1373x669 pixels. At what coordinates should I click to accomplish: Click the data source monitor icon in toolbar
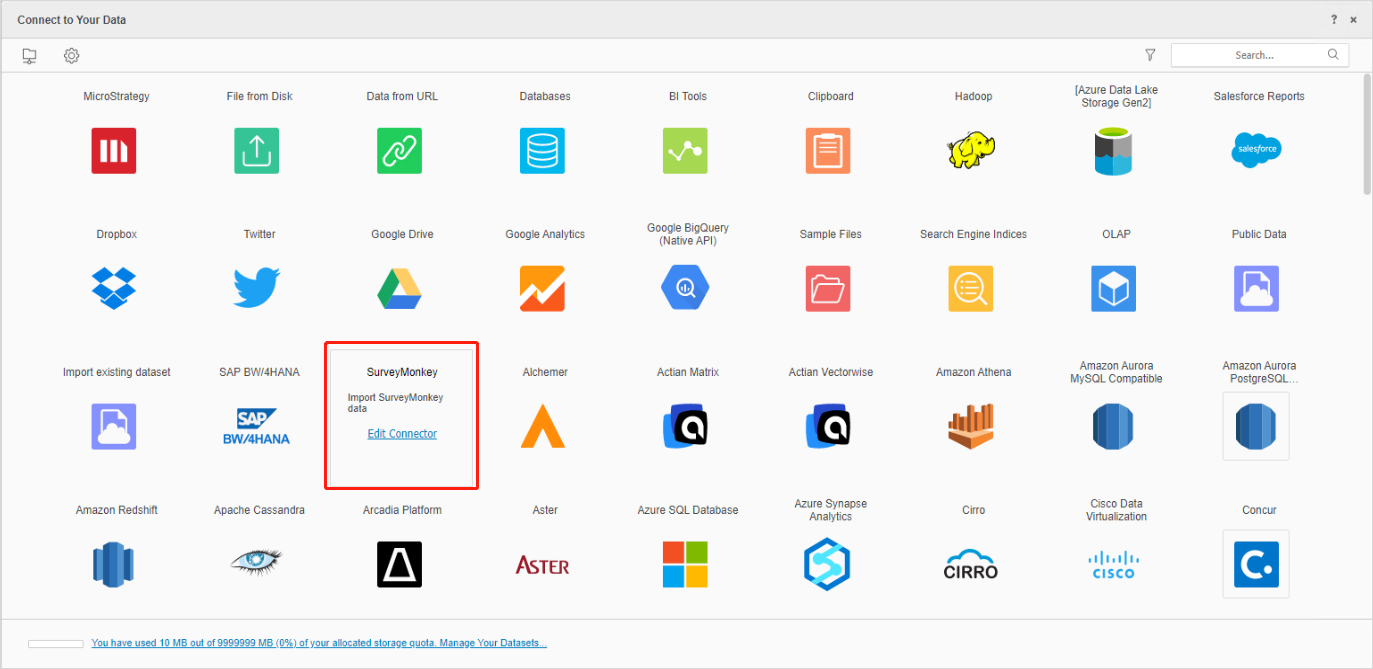29,56
